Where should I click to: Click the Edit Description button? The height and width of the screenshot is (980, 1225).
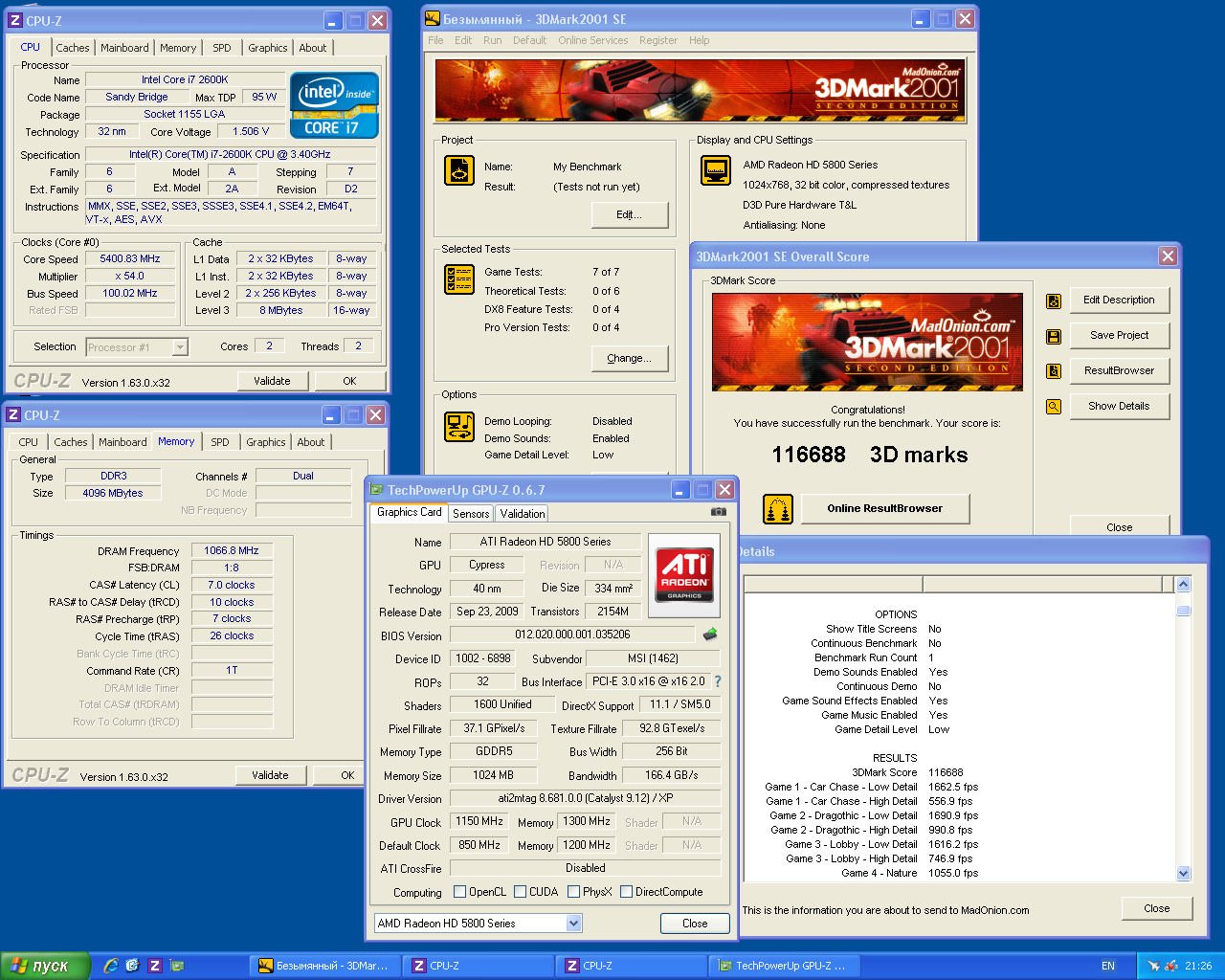point(1119,300)
